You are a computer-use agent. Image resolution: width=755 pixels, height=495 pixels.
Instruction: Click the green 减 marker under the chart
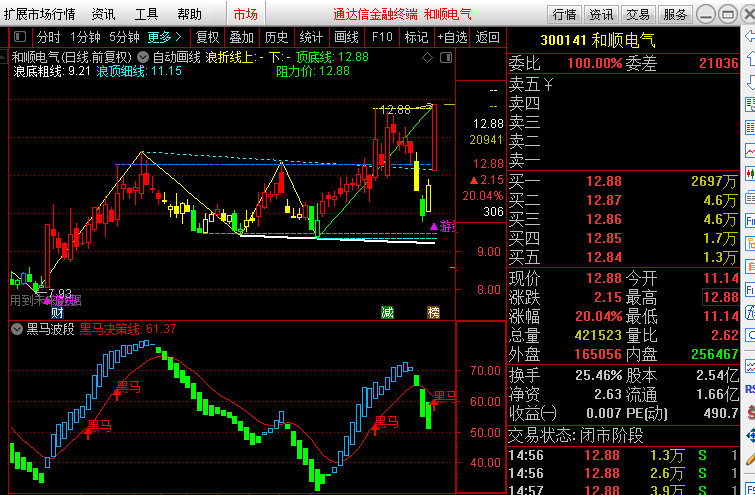[x=388, y=313]
